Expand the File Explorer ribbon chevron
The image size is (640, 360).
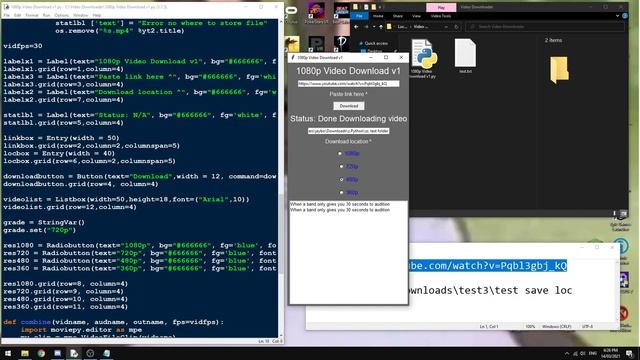(618, 16)
